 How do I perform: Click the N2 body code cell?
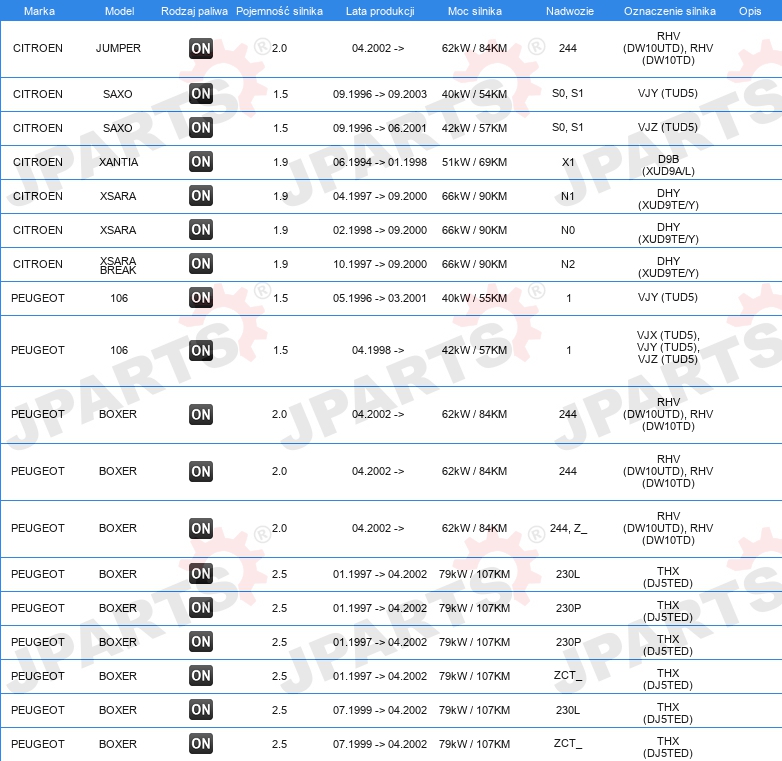click(x=568, y=264)
